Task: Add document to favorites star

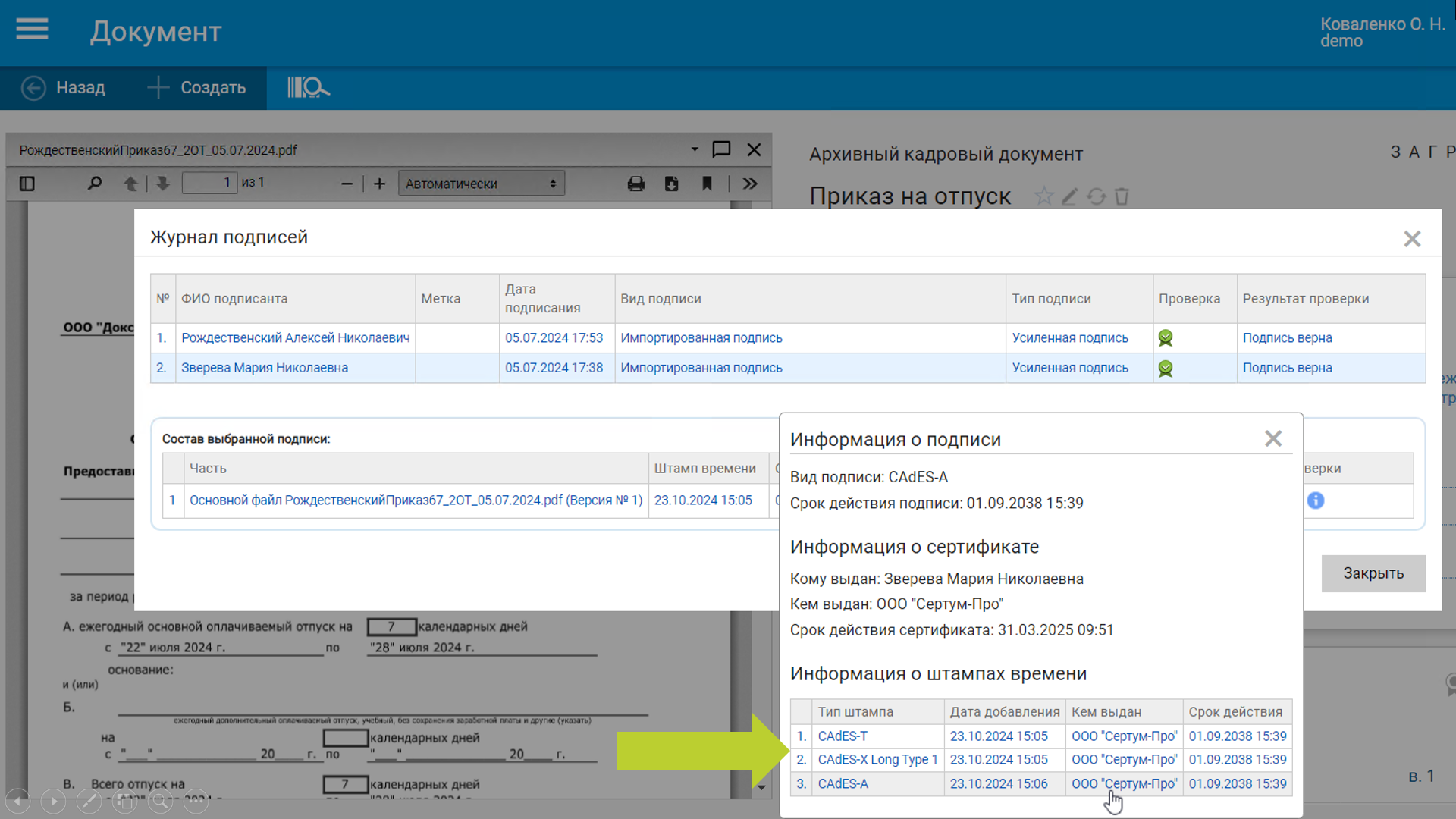Action: tap(1044, 196)
